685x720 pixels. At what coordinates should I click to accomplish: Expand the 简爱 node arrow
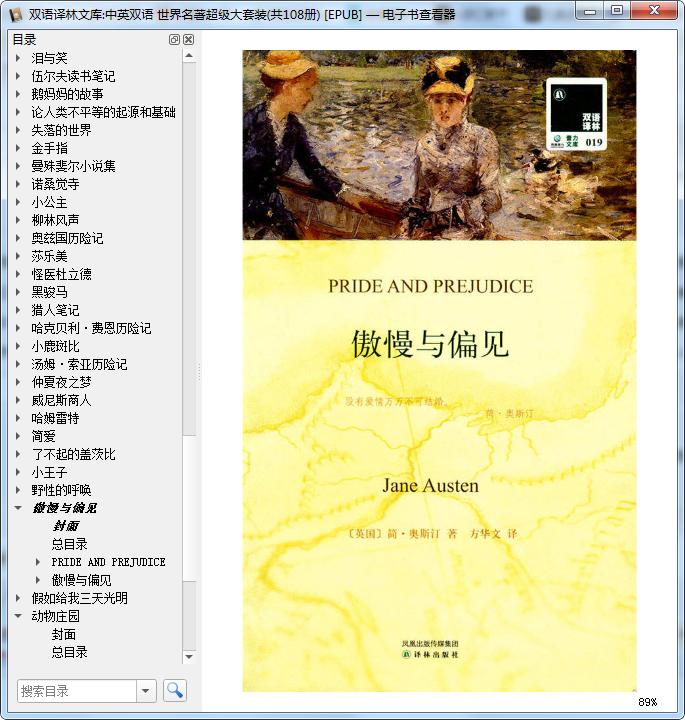18,436
